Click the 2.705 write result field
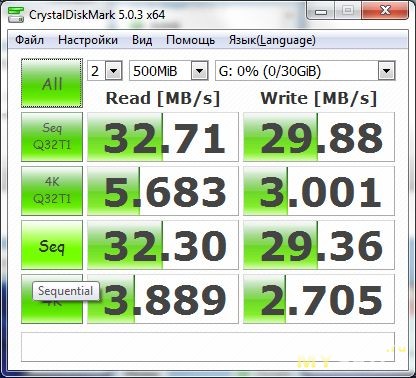416x378 pixels. click(319, 299)
